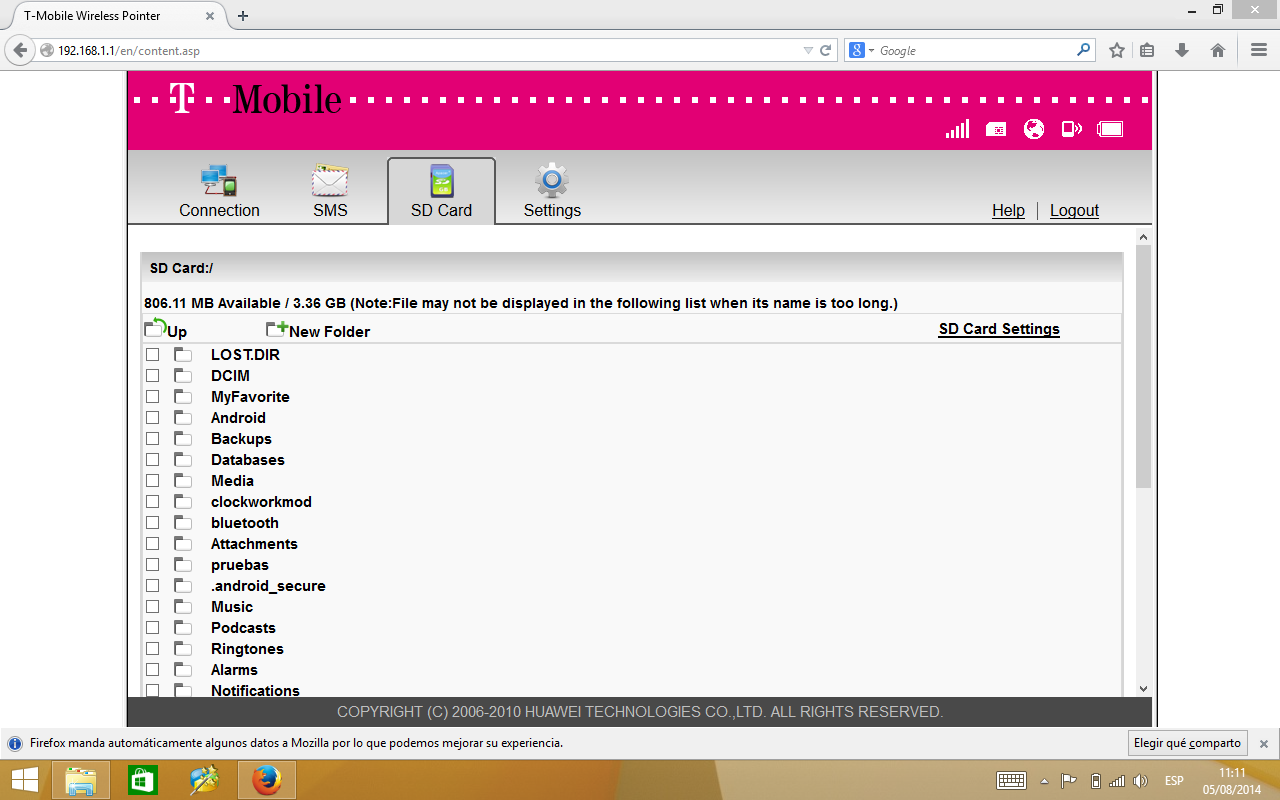Open the Firefox hamburger menu
The height and width of the screenshot is (800, 1280).
point(1259,50)
